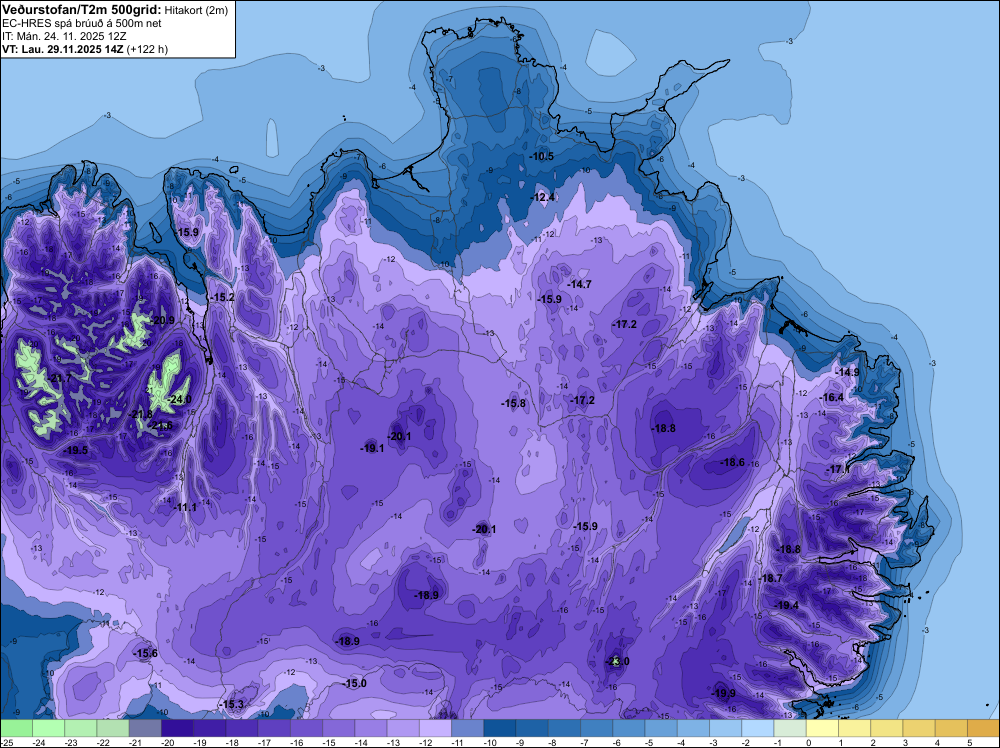
Task: Click the legend scale label -20
Action: pyautogui.click(x=168, y=742)
